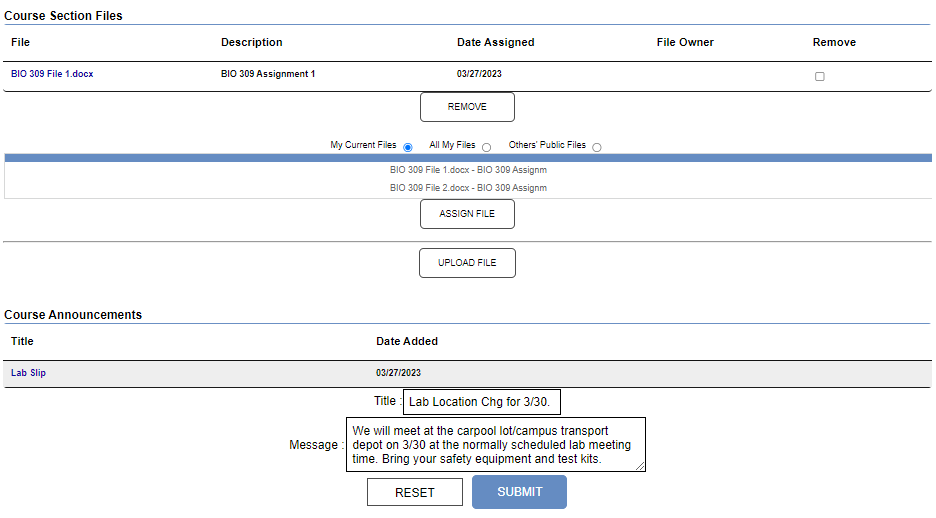Click the Date Assigned column header
Screen dimensions: 936x518
point(495,42)
